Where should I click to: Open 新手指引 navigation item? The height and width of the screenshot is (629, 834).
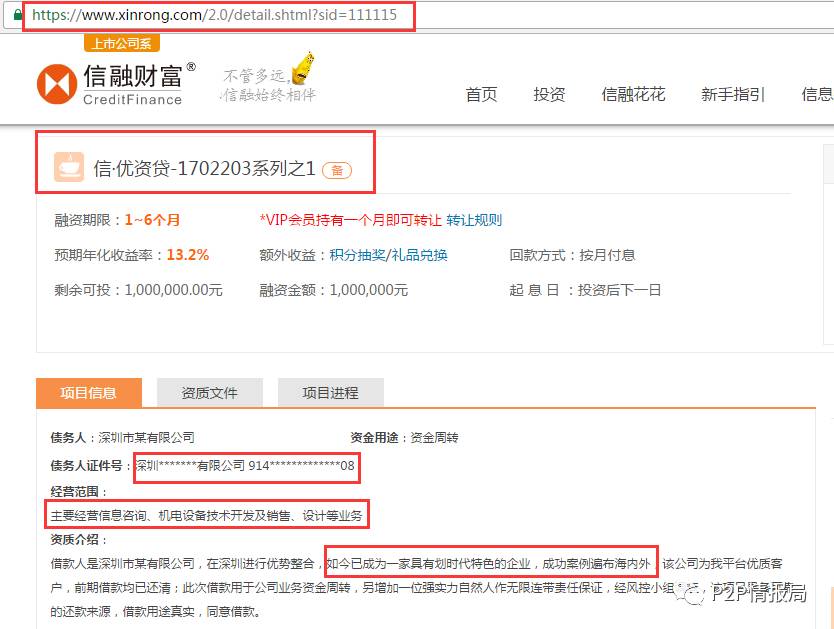[732, 95]
